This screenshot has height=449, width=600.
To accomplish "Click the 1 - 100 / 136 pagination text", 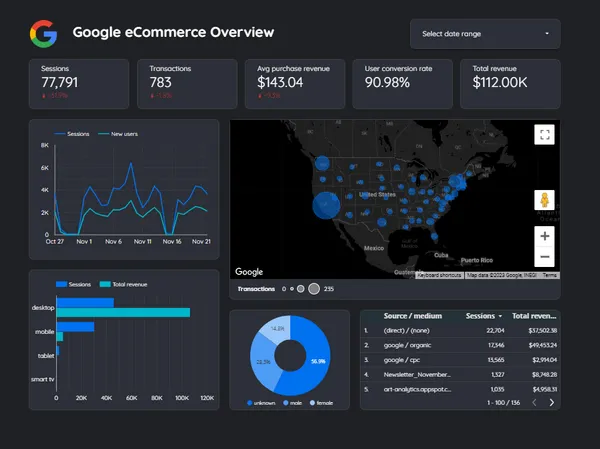I will pos(503,403).
